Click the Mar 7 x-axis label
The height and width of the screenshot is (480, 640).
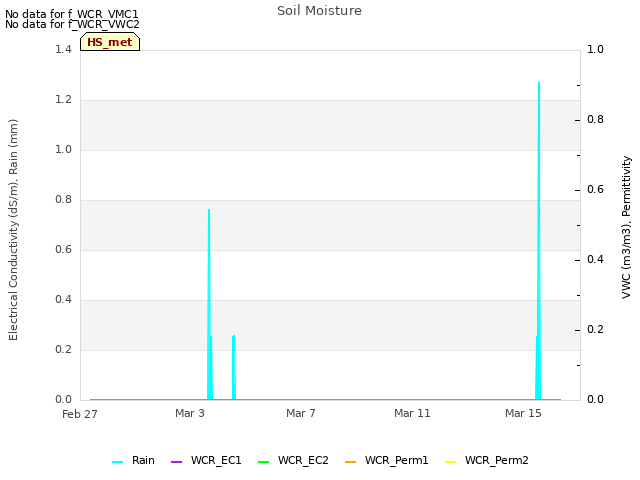(x=301, y=413)
